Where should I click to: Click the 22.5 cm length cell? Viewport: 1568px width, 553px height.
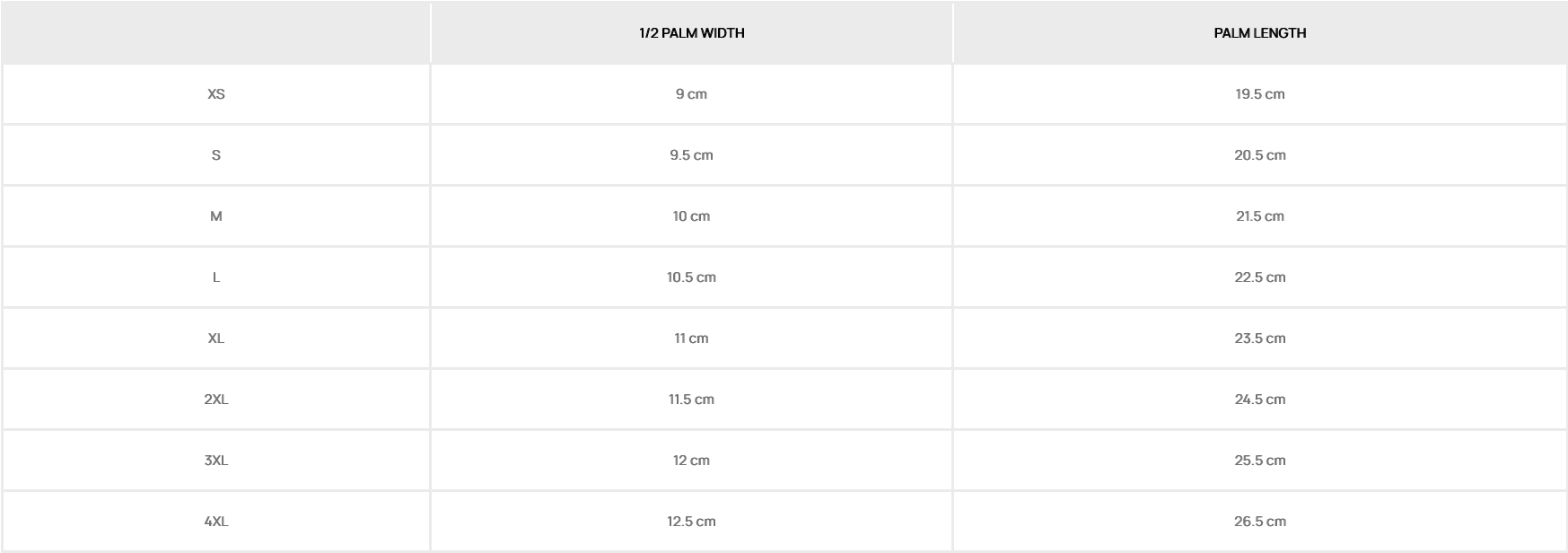(x=1259, y=277)
